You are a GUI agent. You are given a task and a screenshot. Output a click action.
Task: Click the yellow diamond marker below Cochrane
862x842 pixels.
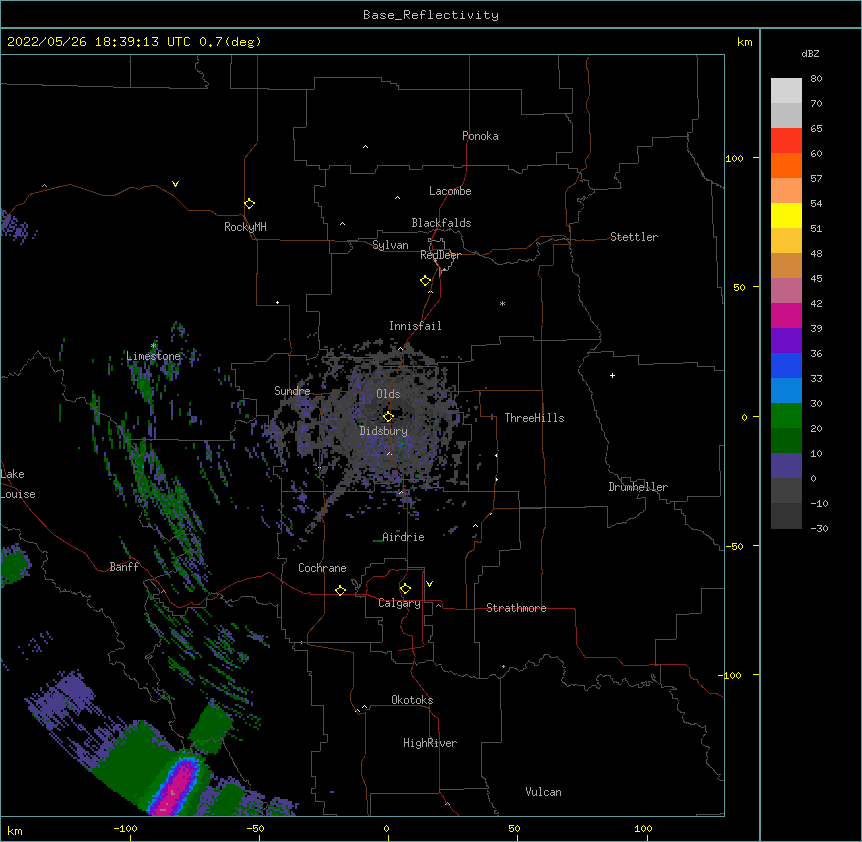click(340, 590)
